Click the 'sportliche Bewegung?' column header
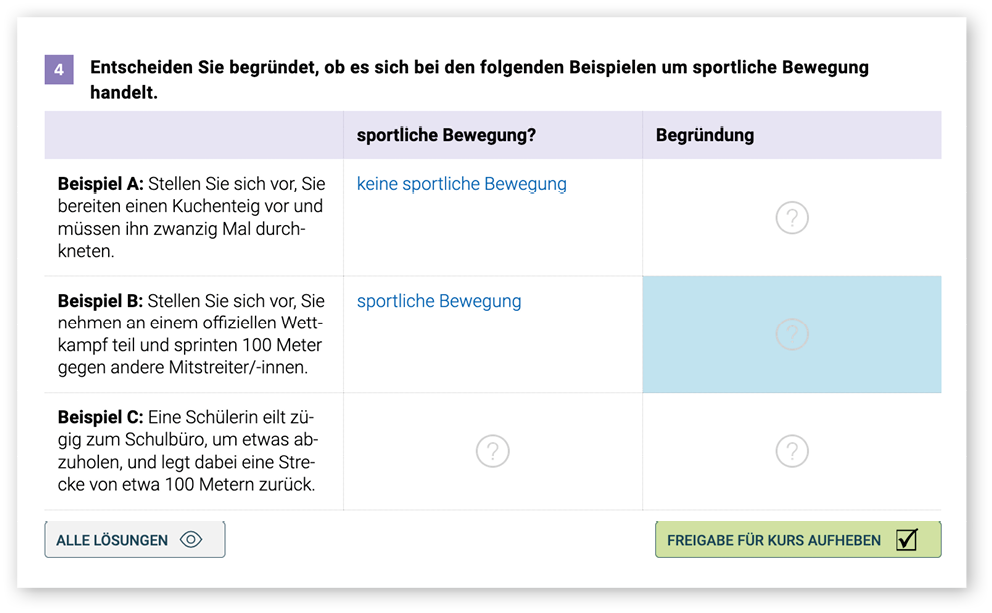Screen dimensions: 992x613 click(x=446, y=135)
